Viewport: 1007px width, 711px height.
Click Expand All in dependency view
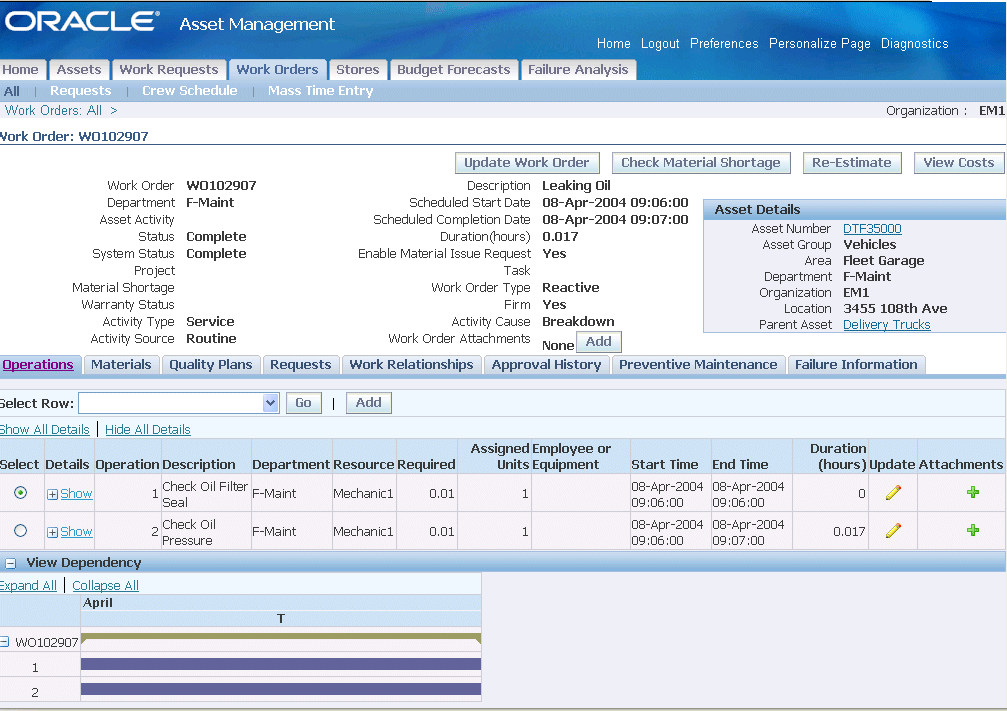(28, 586)
